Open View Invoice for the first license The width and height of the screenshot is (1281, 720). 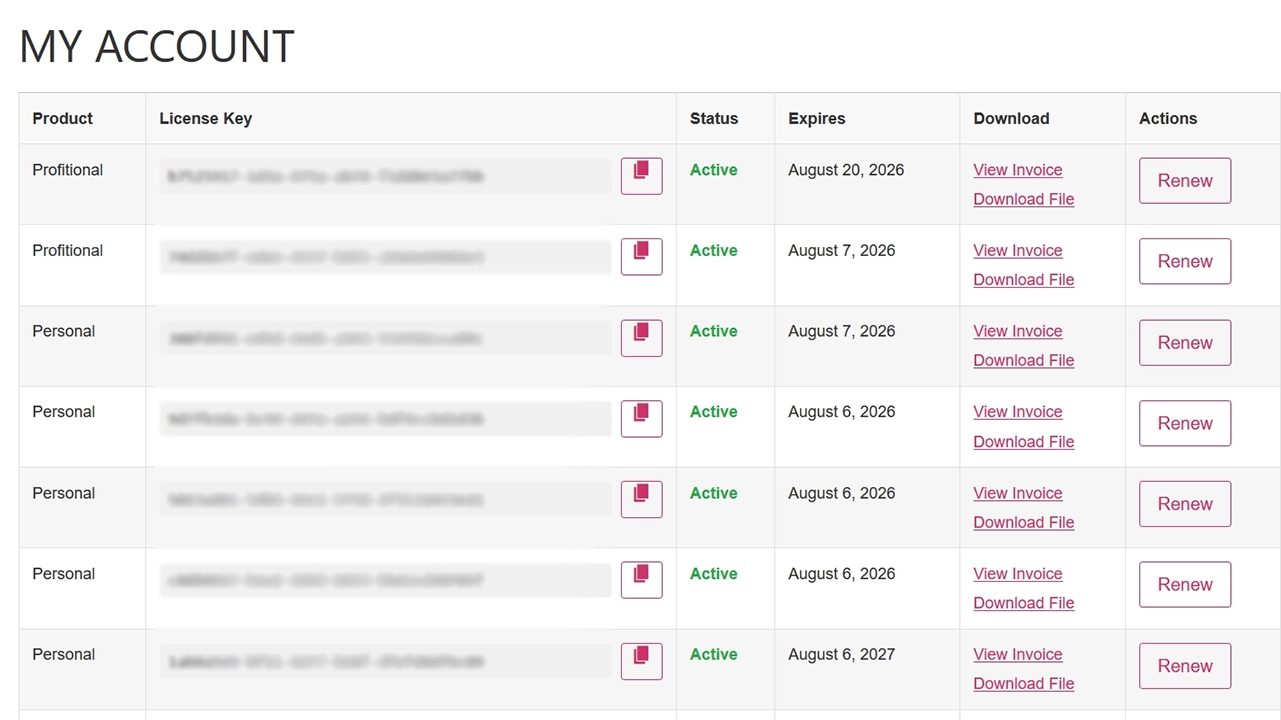pyautogui.click(x=1017, y=170)
